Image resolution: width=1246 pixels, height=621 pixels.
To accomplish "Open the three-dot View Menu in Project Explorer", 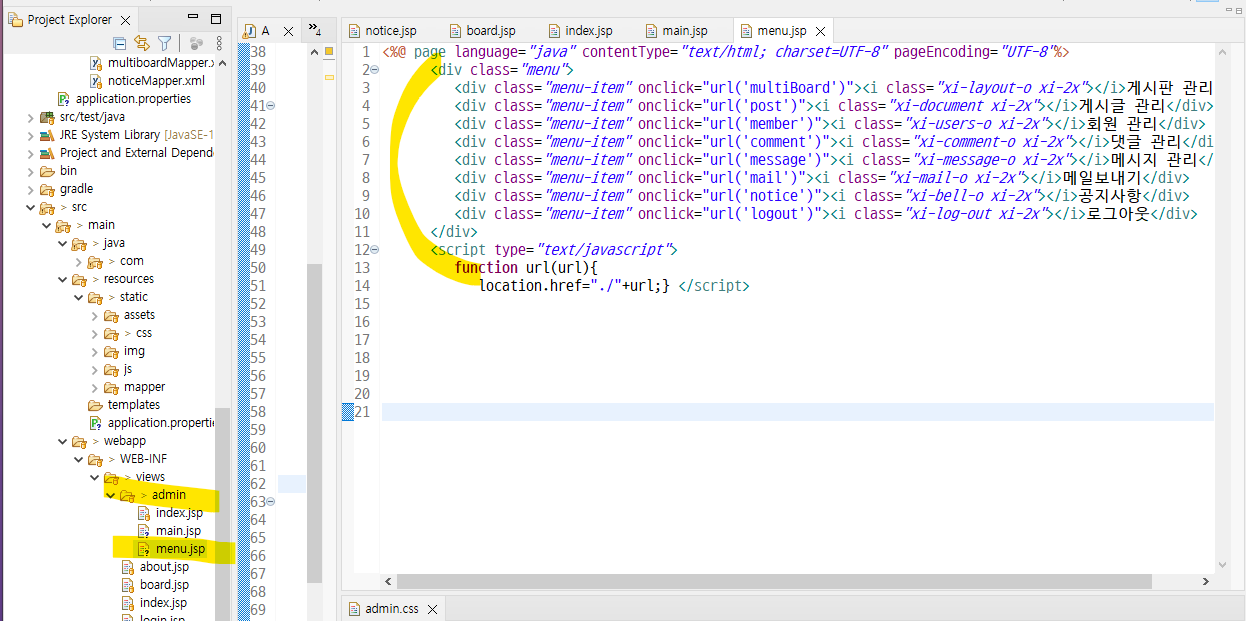I will pos(219,43).
